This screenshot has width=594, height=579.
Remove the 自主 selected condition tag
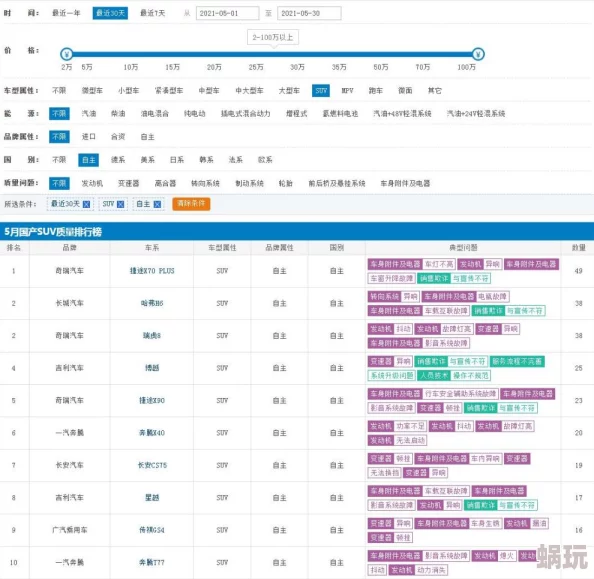(157, 205)
